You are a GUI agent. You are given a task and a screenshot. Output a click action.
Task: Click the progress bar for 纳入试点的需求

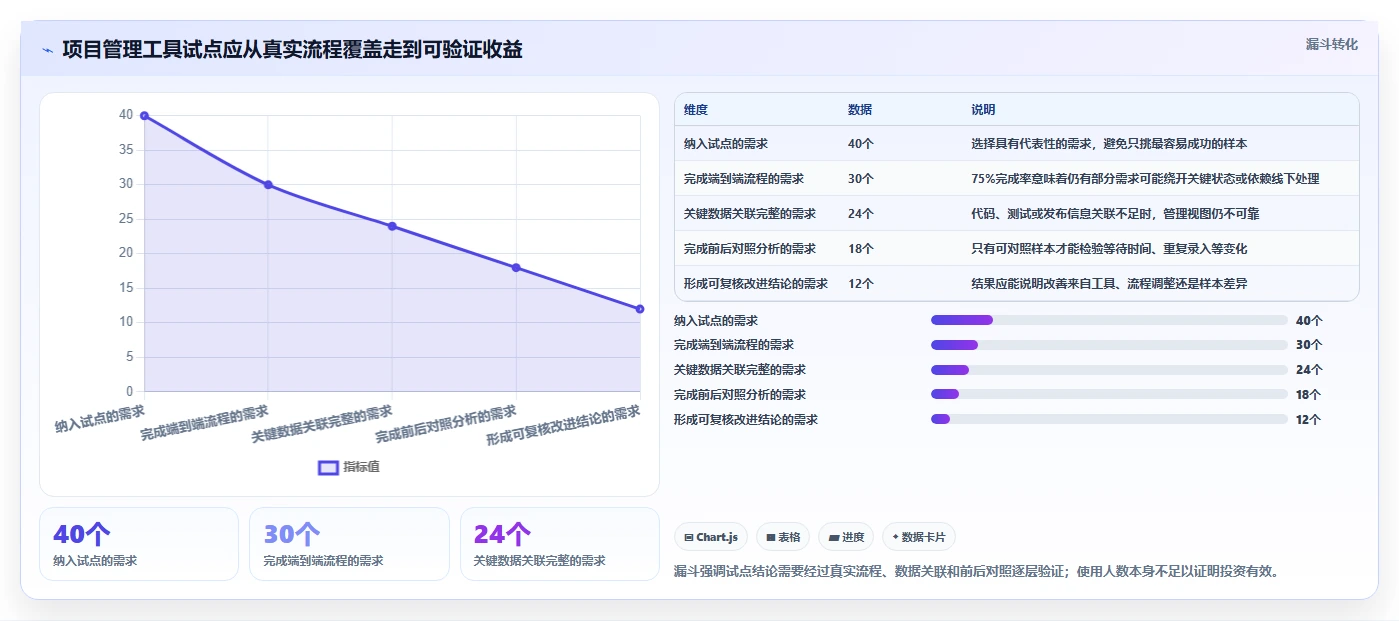(1109, 320)
